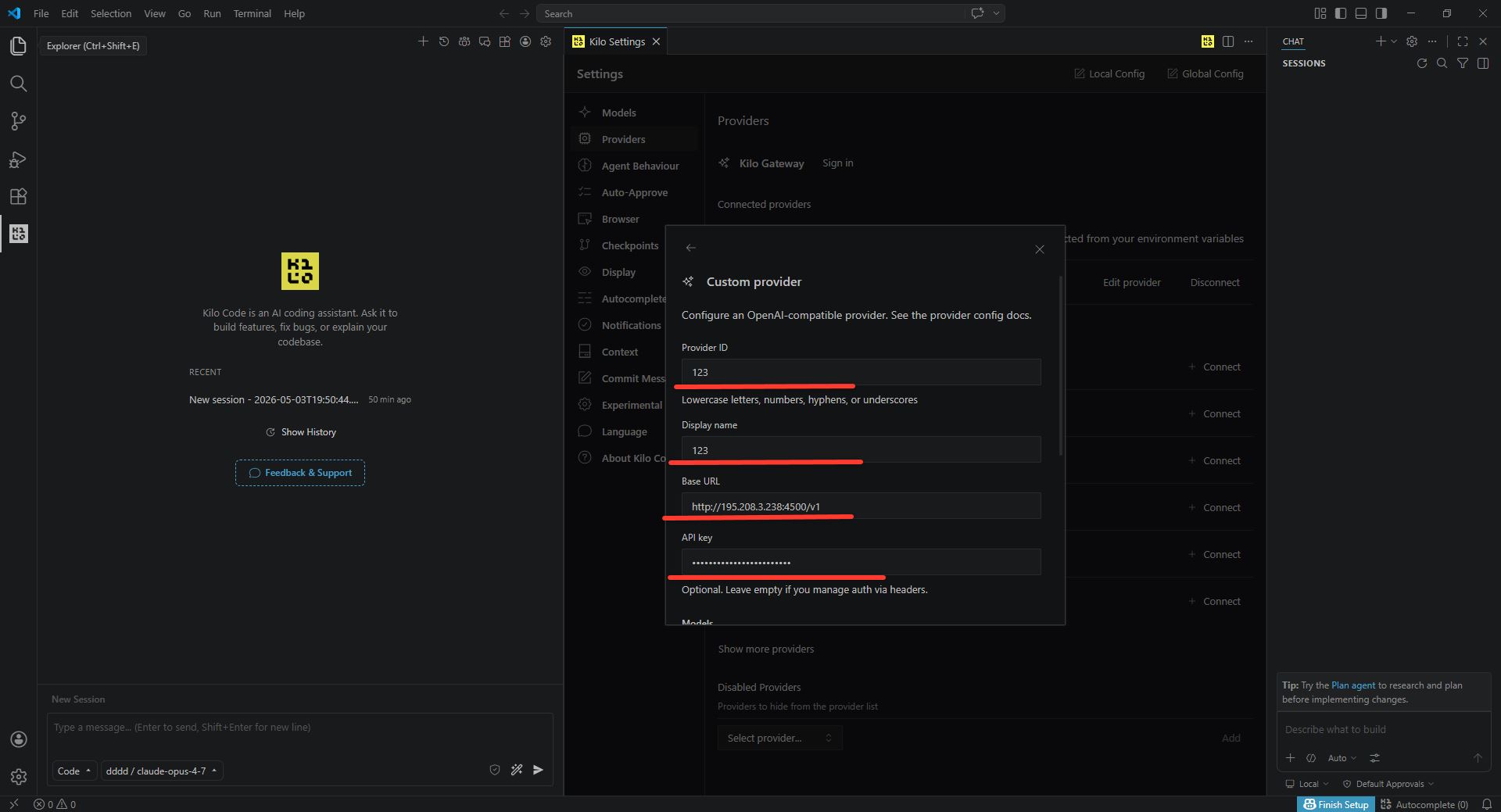Open the Default Approvals dropdown

(1388, 784)
